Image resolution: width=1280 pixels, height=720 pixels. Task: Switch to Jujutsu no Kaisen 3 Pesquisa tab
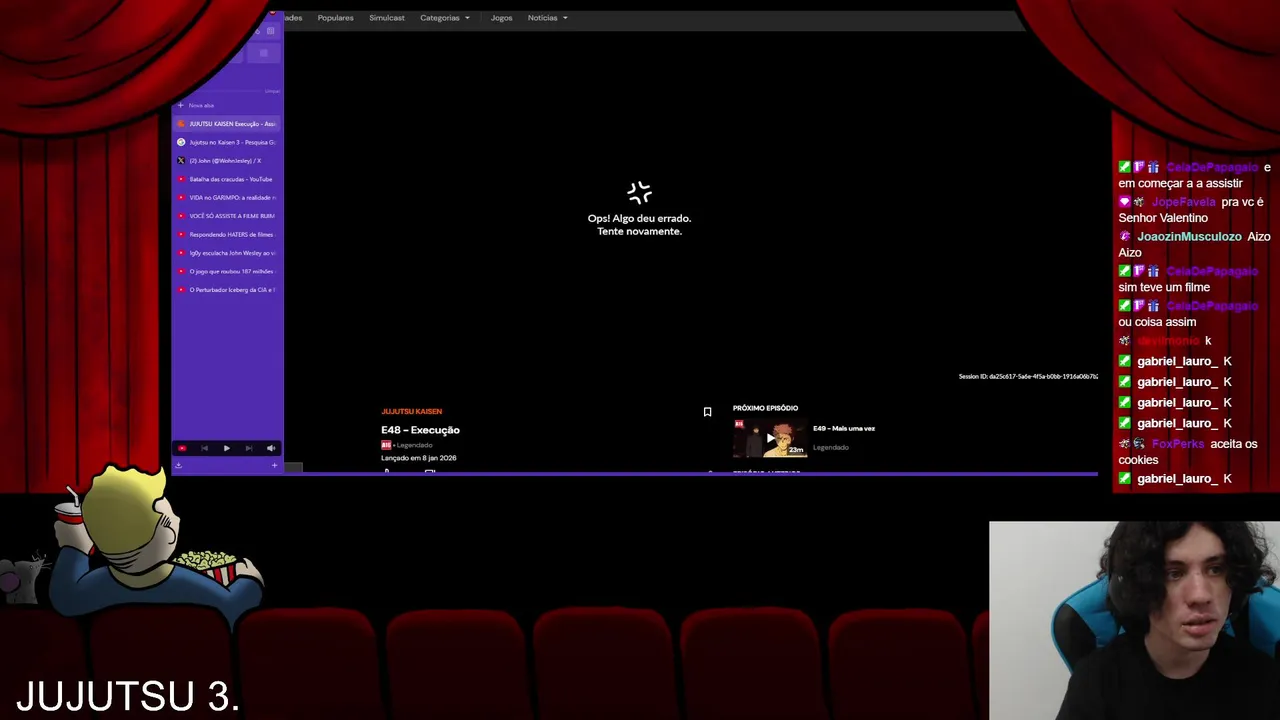[x=227, y=142]
